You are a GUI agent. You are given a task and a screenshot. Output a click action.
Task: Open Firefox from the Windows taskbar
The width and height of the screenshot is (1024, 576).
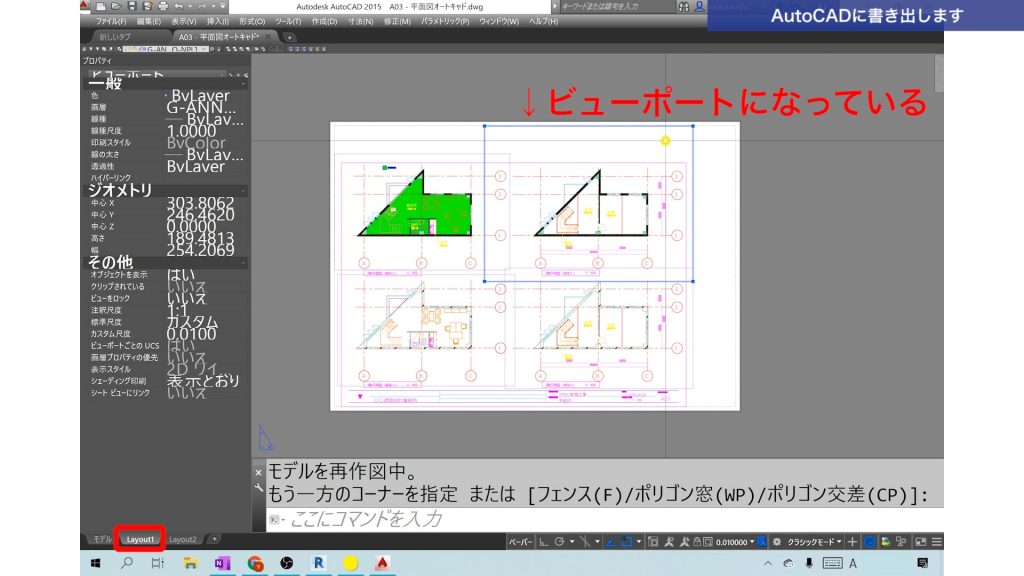click(350, 565)
